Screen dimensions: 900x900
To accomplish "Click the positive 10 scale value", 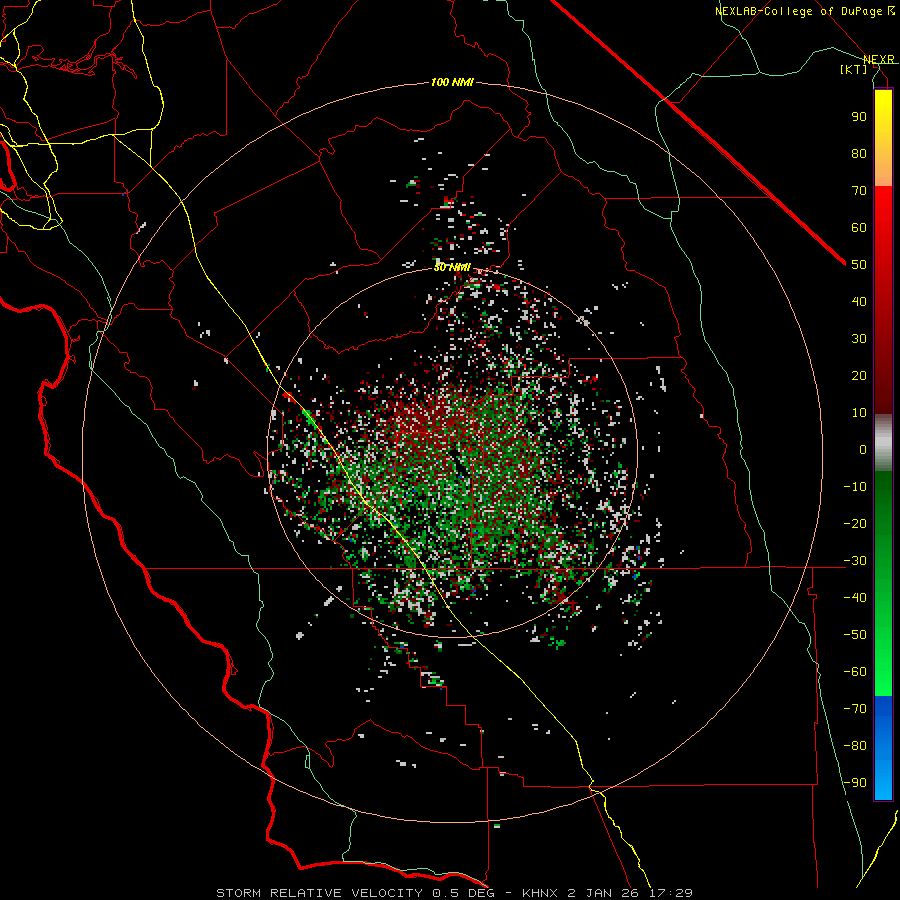I will (x=859, y=413).
